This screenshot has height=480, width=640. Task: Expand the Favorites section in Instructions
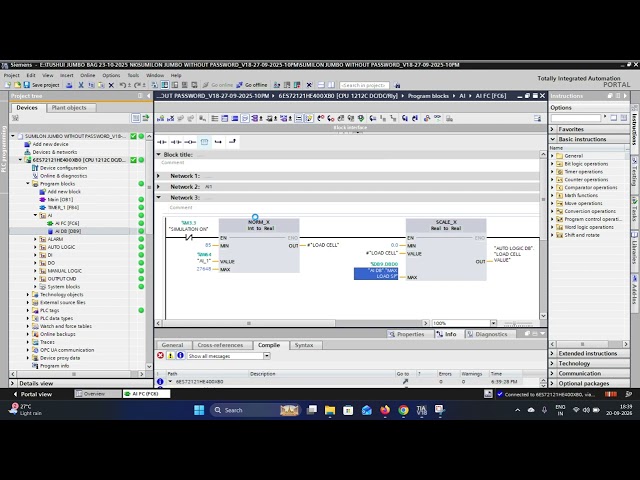pyautogui.click(x=552, y=129)
